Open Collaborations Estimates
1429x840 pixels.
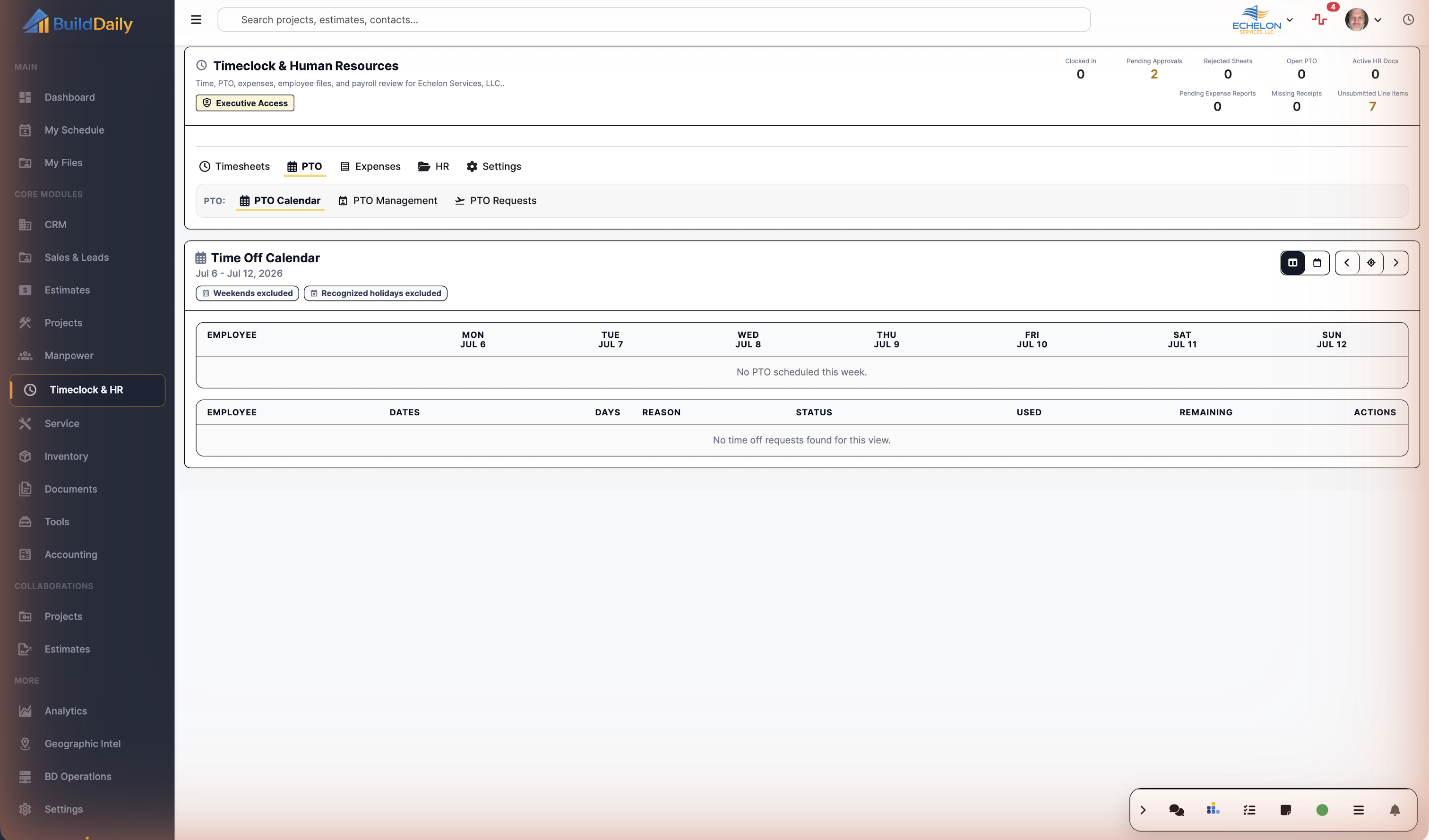87,649
